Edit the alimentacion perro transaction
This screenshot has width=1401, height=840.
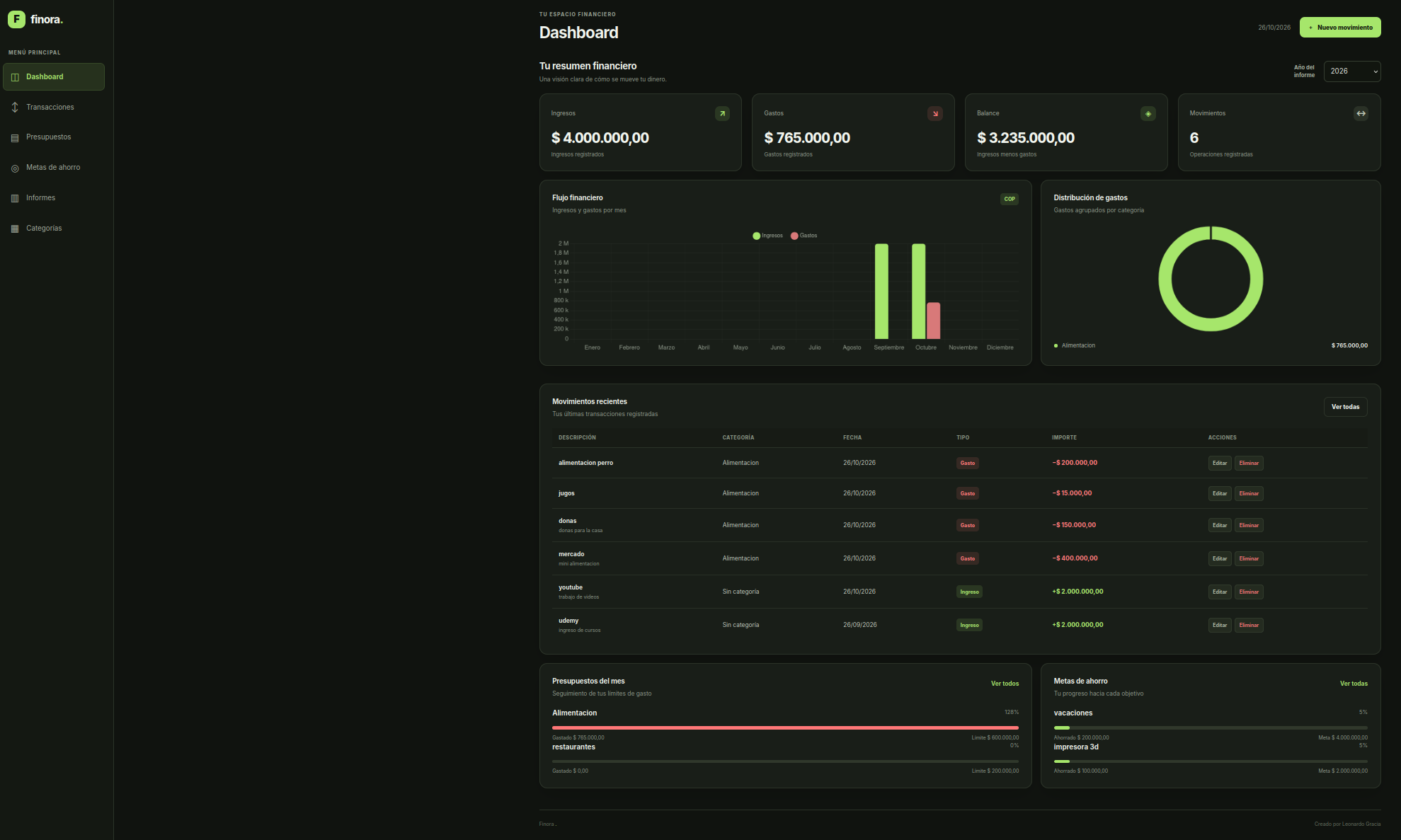1219,464
